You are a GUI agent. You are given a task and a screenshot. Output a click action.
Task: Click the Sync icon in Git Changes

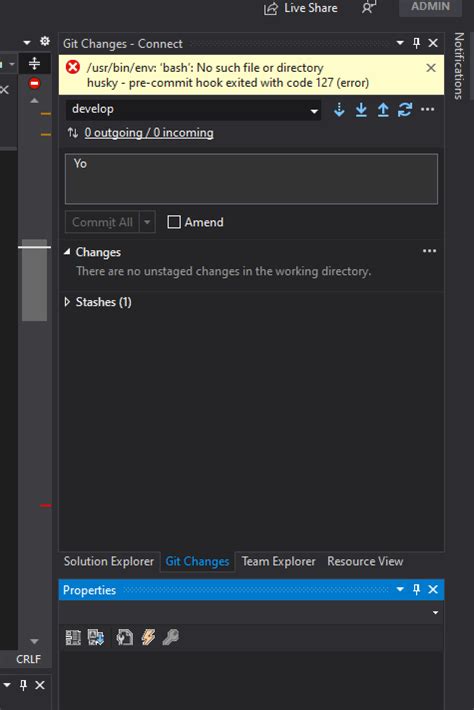click(x=405, y=110)
